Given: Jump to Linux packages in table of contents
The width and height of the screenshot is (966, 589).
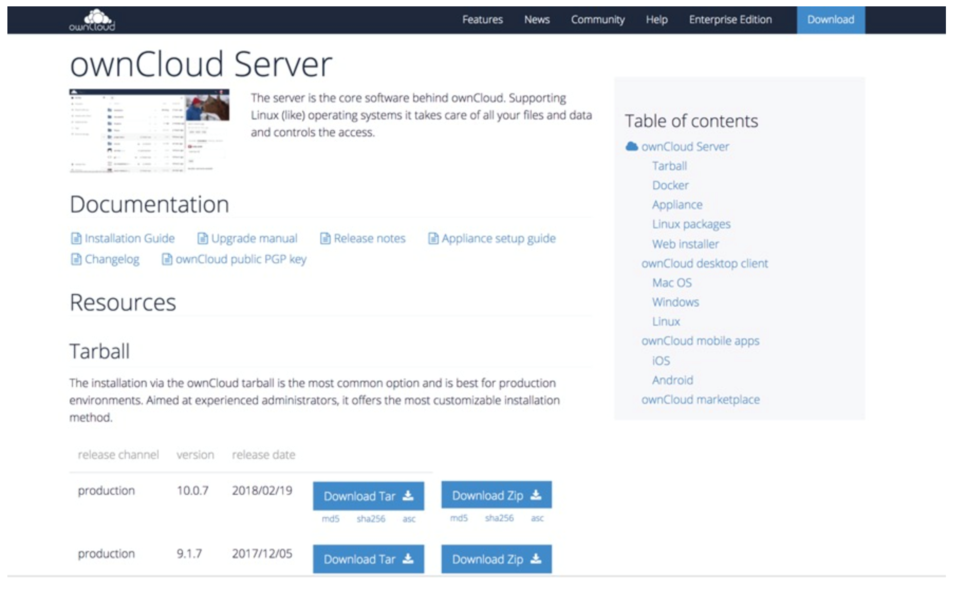Looking at the screenshot, I should (691, 224).
